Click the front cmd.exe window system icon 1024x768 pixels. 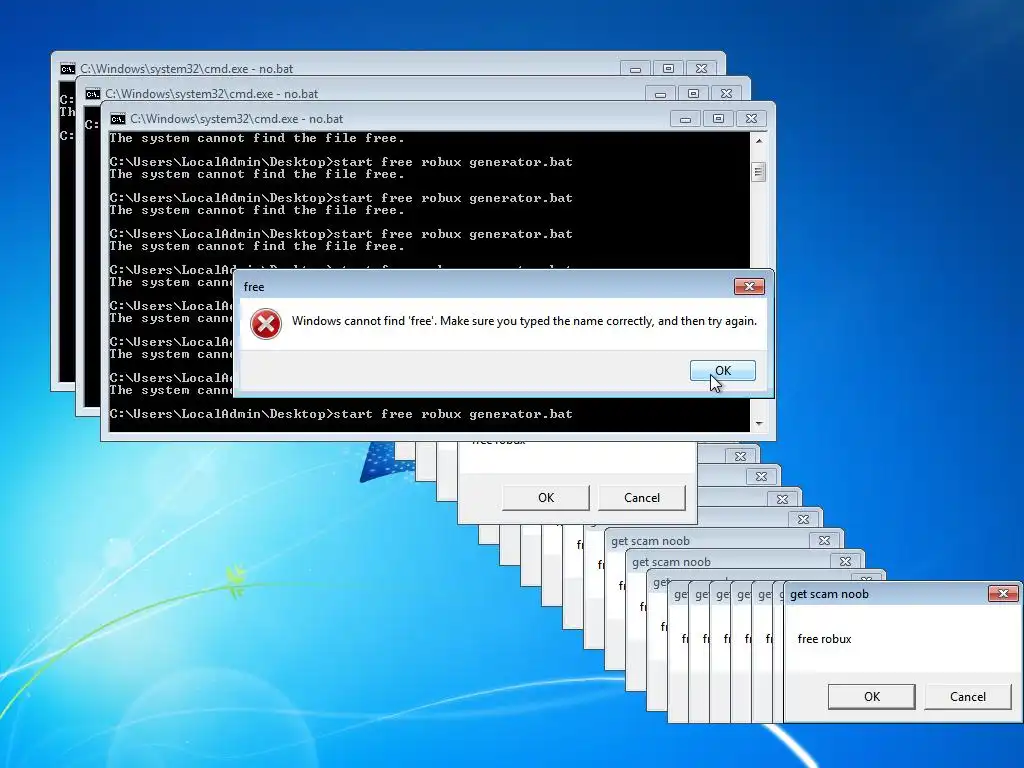pos(118,119)
